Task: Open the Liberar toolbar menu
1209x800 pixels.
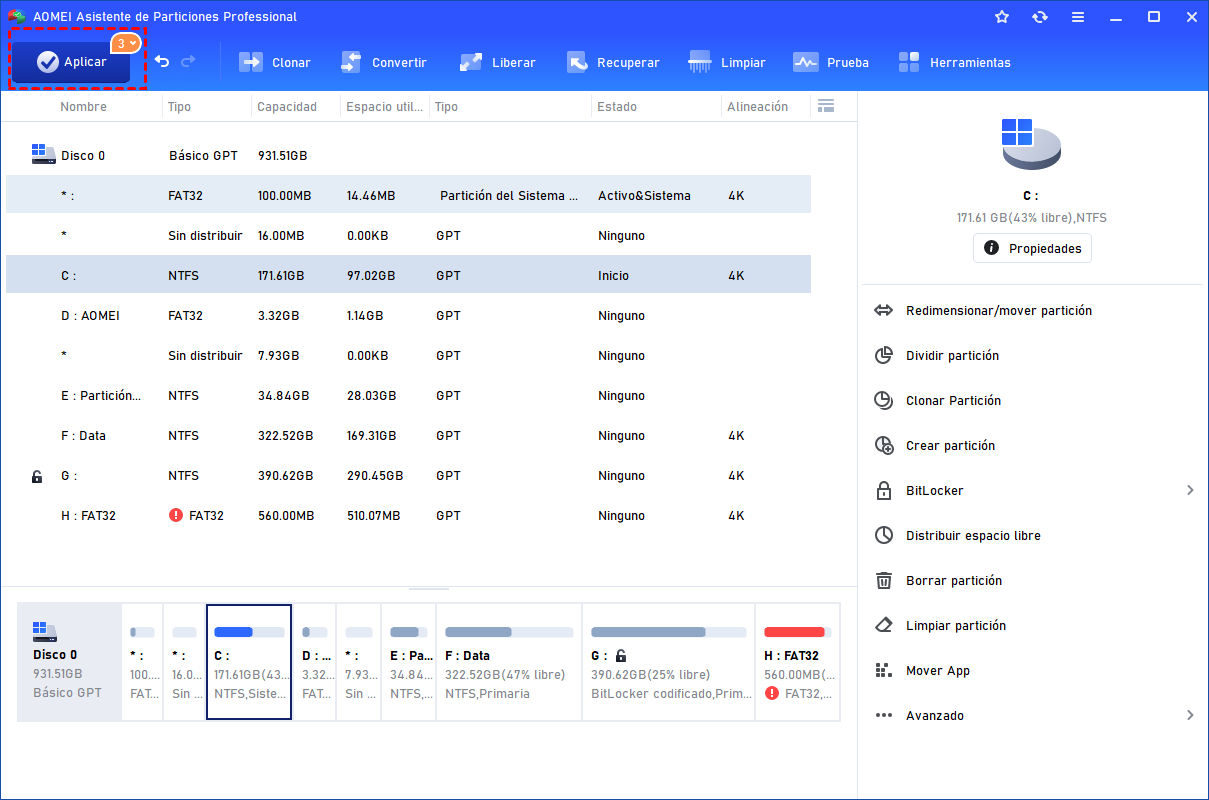Action: click(497, 62)
